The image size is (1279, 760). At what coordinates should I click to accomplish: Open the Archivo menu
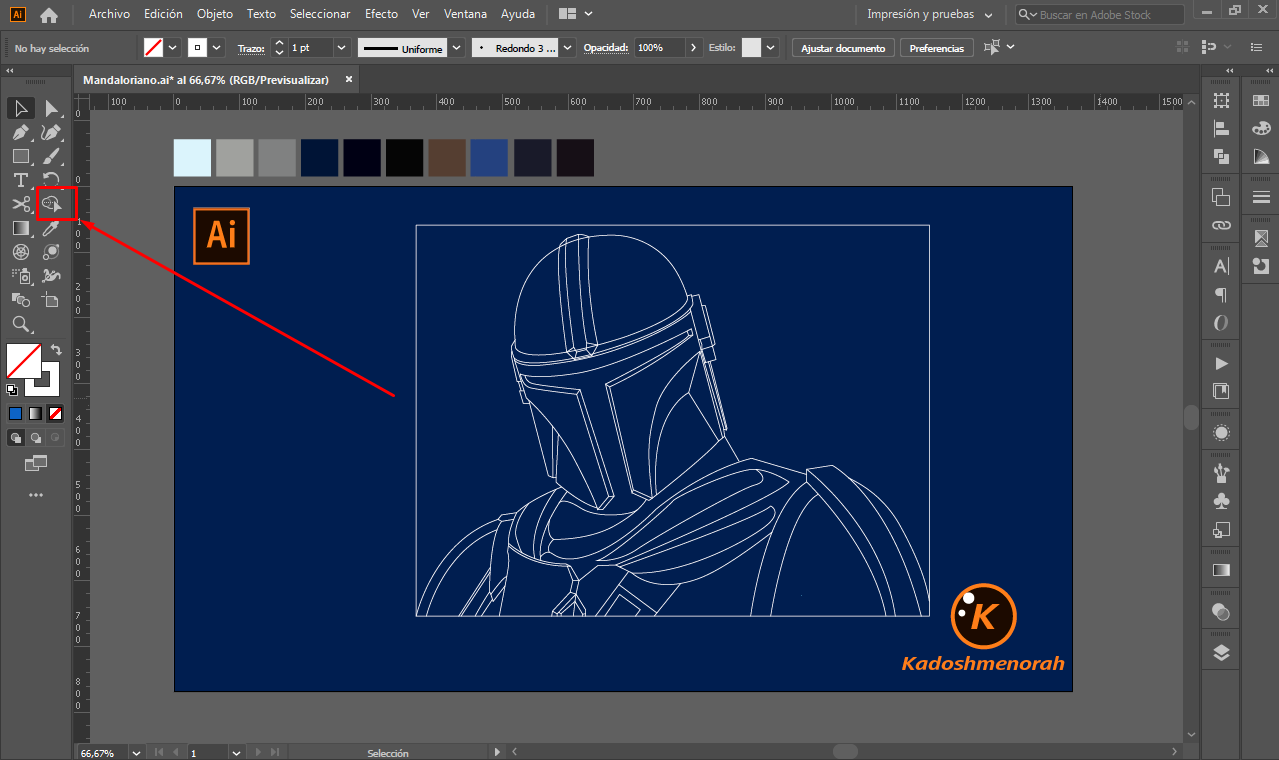click(109, 15)
